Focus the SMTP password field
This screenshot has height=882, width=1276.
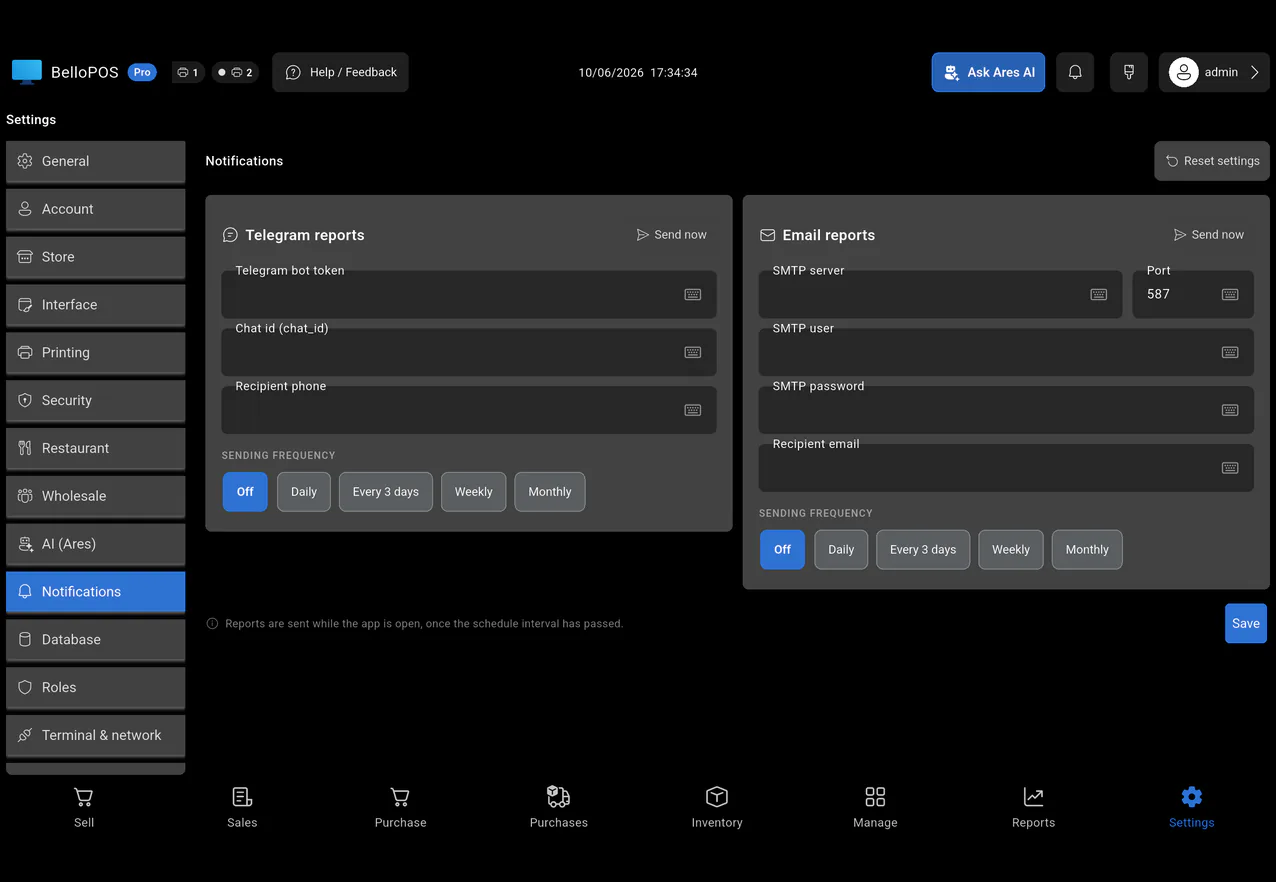(1006, 410)
